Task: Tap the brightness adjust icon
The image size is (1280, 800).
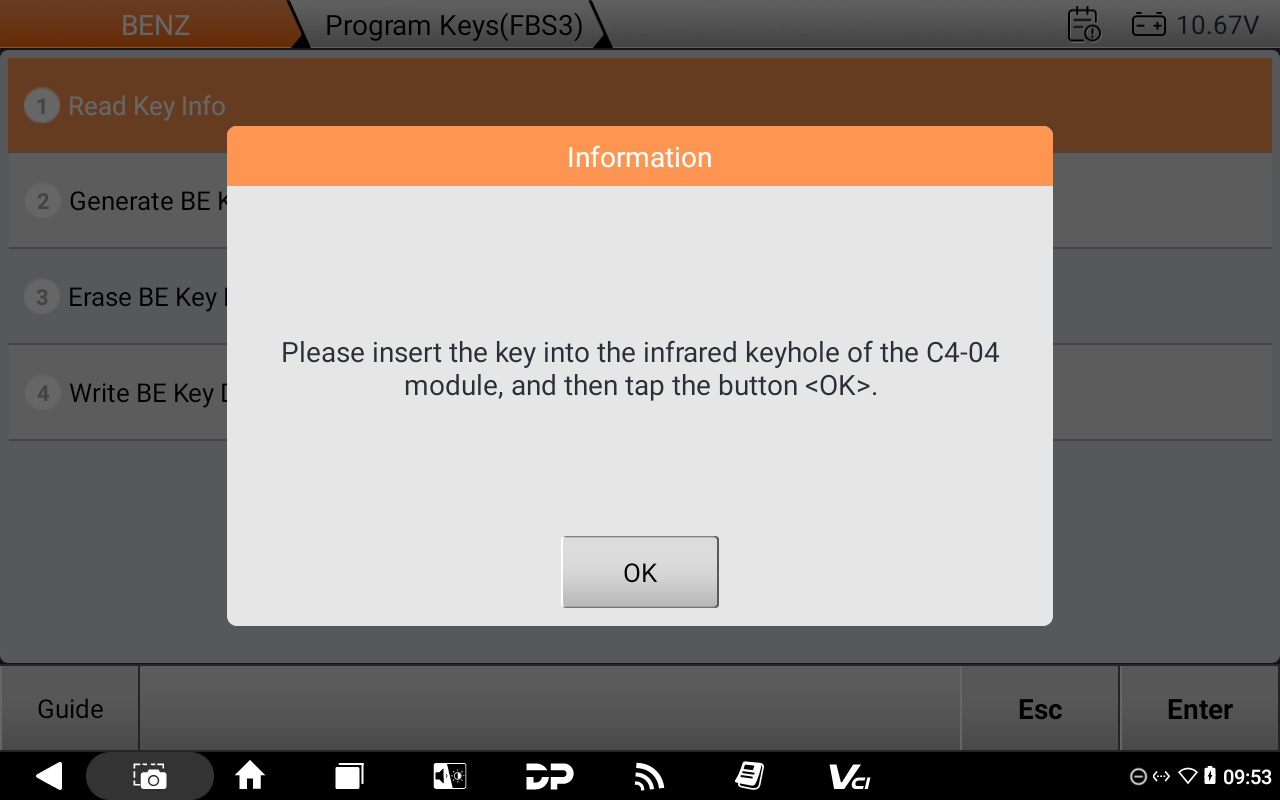Action: coord(449,776)
